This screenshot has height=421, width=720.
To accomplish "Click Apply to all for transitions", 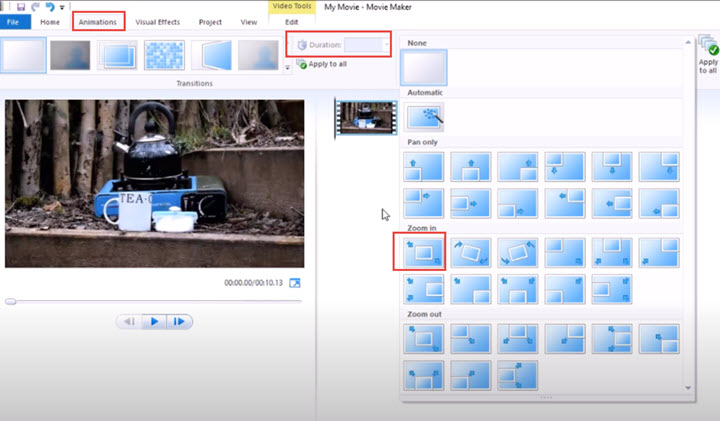I will tap(322, 64).
